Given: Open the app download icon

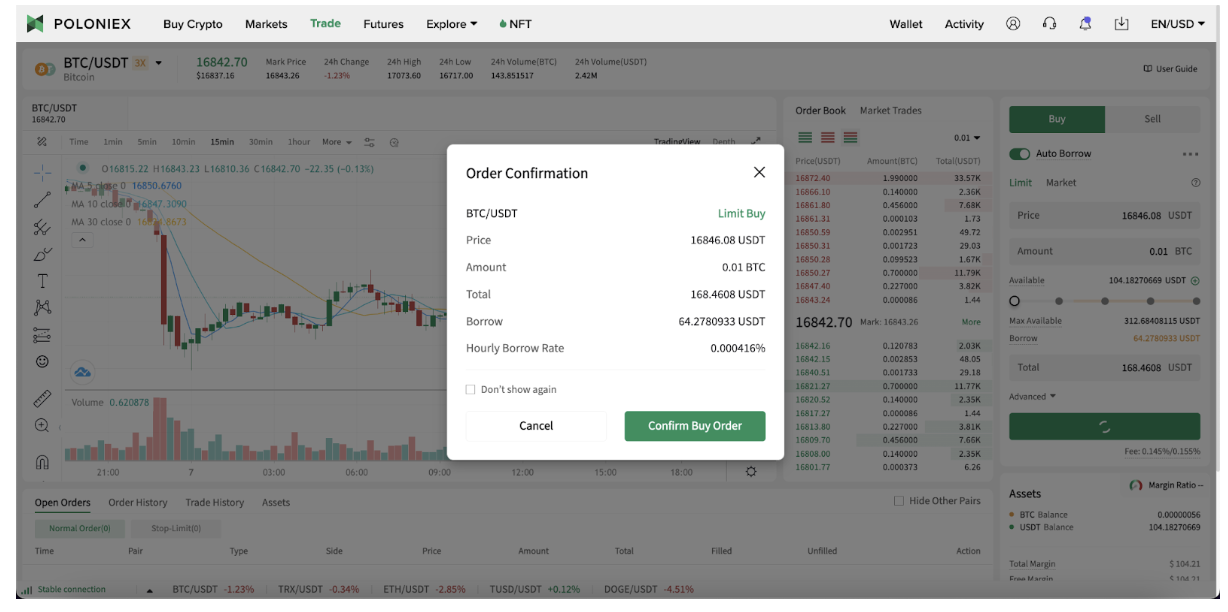Looking at the screenshot, I should pos(1121,24).
